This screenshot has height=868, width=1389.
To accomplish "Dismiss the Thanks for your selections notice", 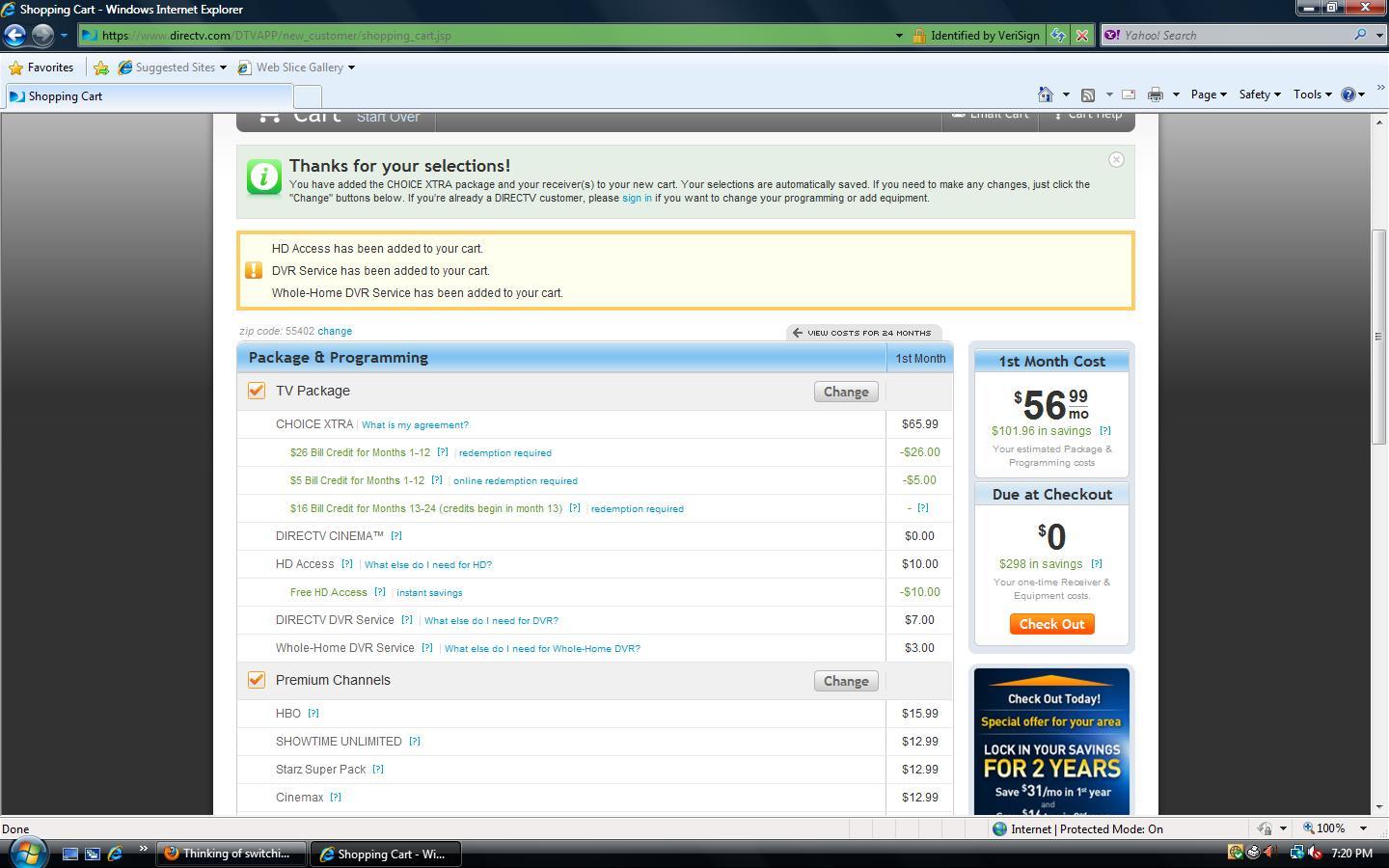I will [x=1116, y=160].
